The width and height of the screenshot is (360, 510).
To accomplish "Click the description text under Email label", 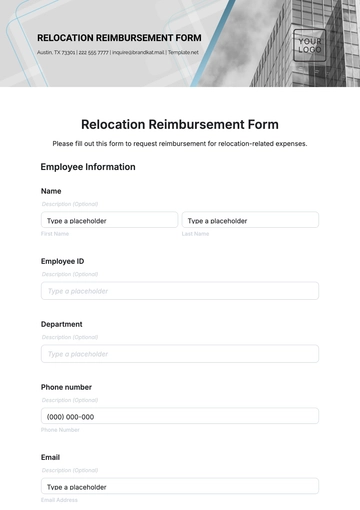I will [x=70, y=470].
